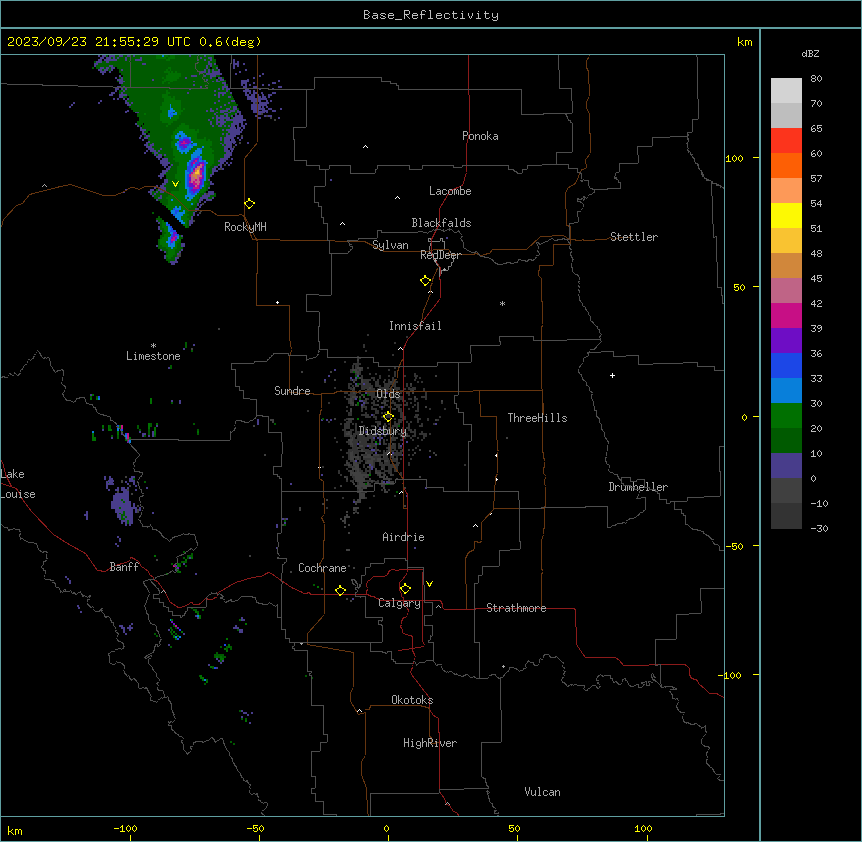Image resolution: width=862 pixels, height=842 pixels.
Task: Click the -100 tick on the bottom axis
Action: (125, 828)
